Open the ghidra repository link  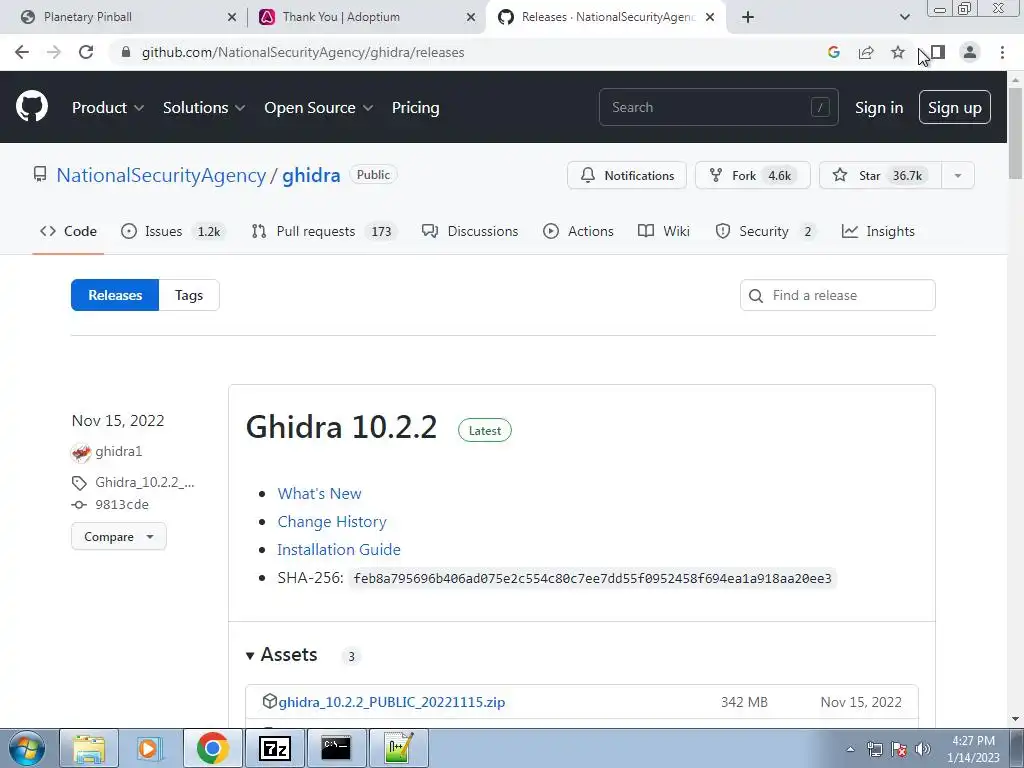click(x=311, y=175)
